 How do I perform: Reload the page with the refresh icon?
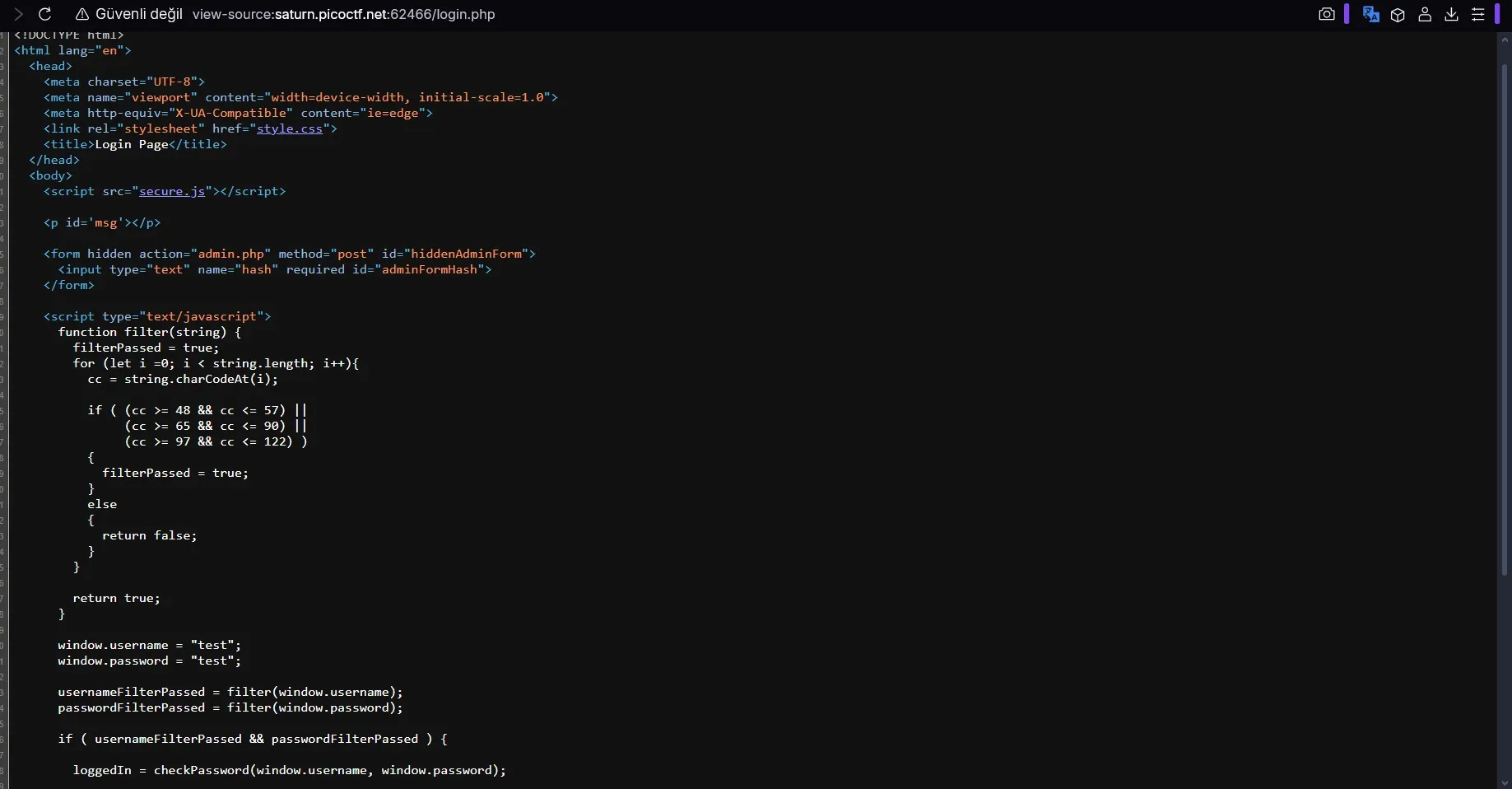tap(45, 14)
